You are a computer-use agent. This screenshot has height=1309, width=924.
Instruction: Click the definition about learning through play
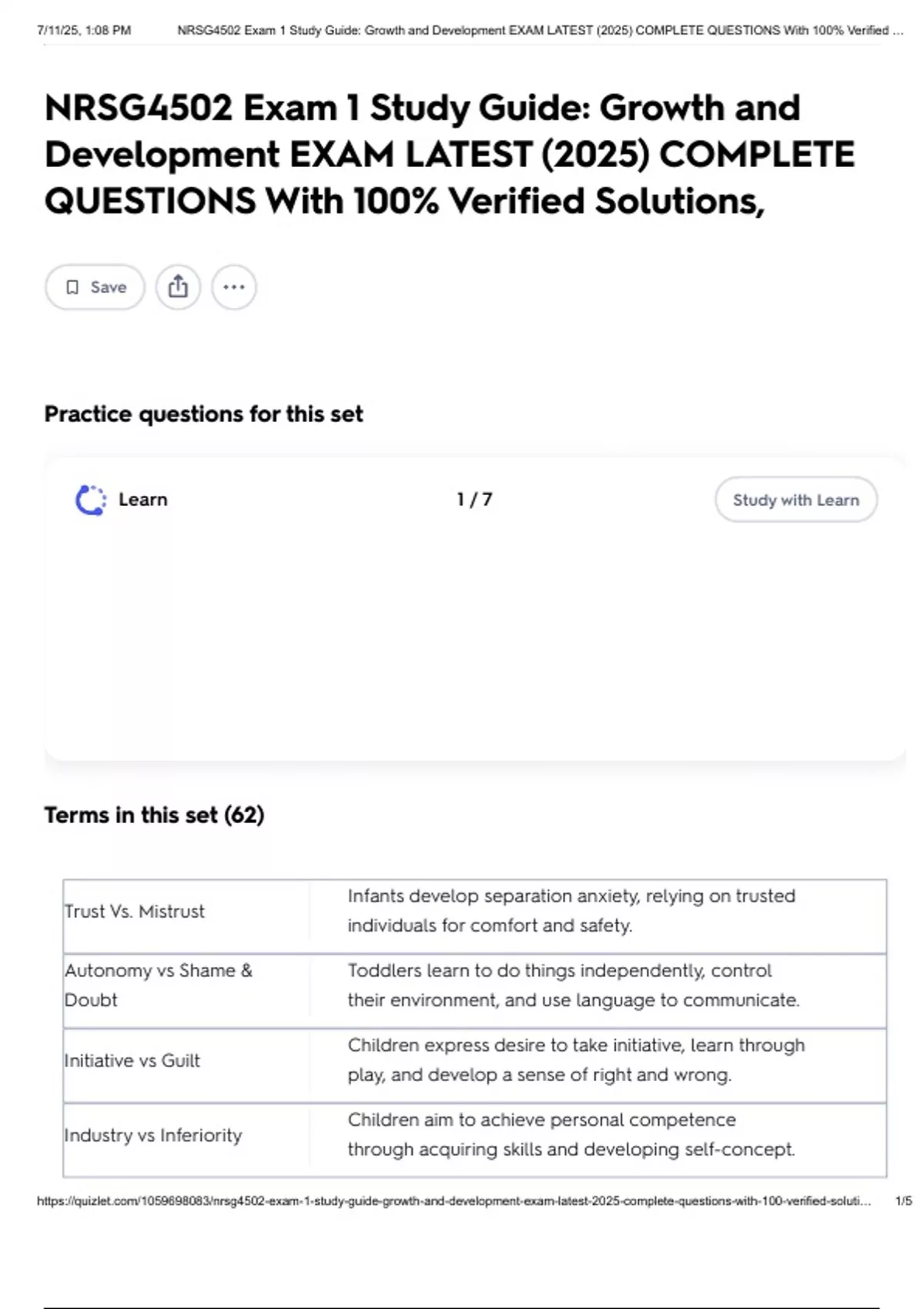tap(576, 1060)
